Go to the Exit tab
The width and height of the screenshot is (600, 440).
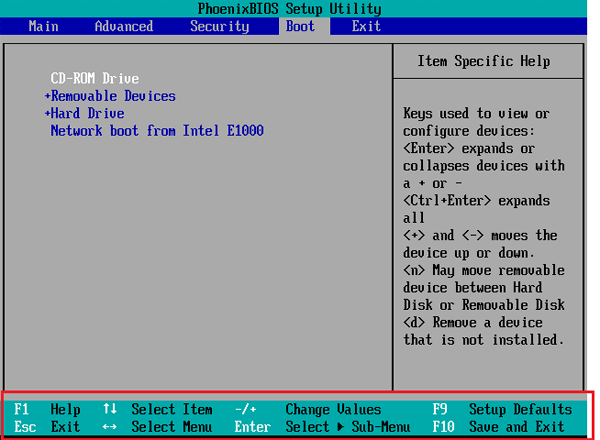[366, 26]
